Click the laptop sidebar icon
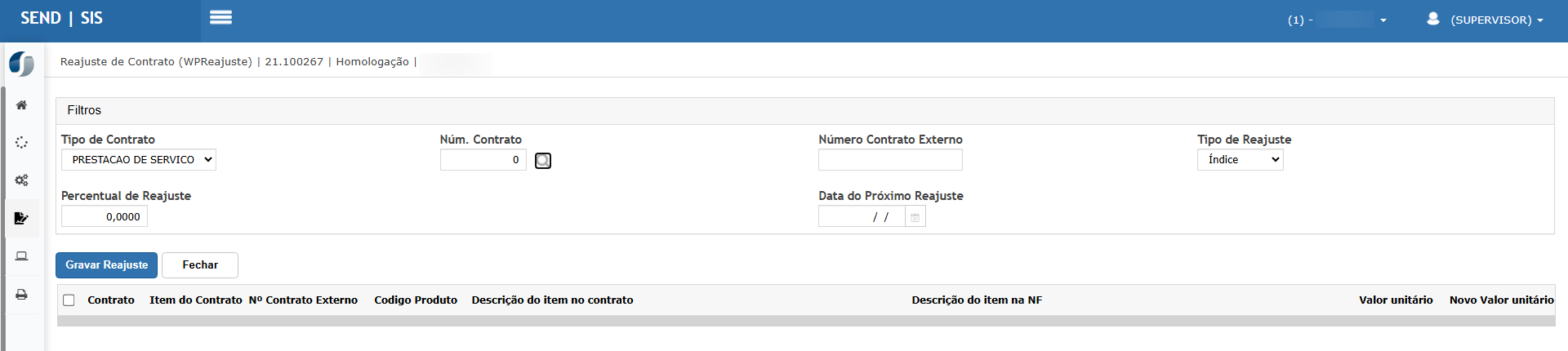 [22, 256]
